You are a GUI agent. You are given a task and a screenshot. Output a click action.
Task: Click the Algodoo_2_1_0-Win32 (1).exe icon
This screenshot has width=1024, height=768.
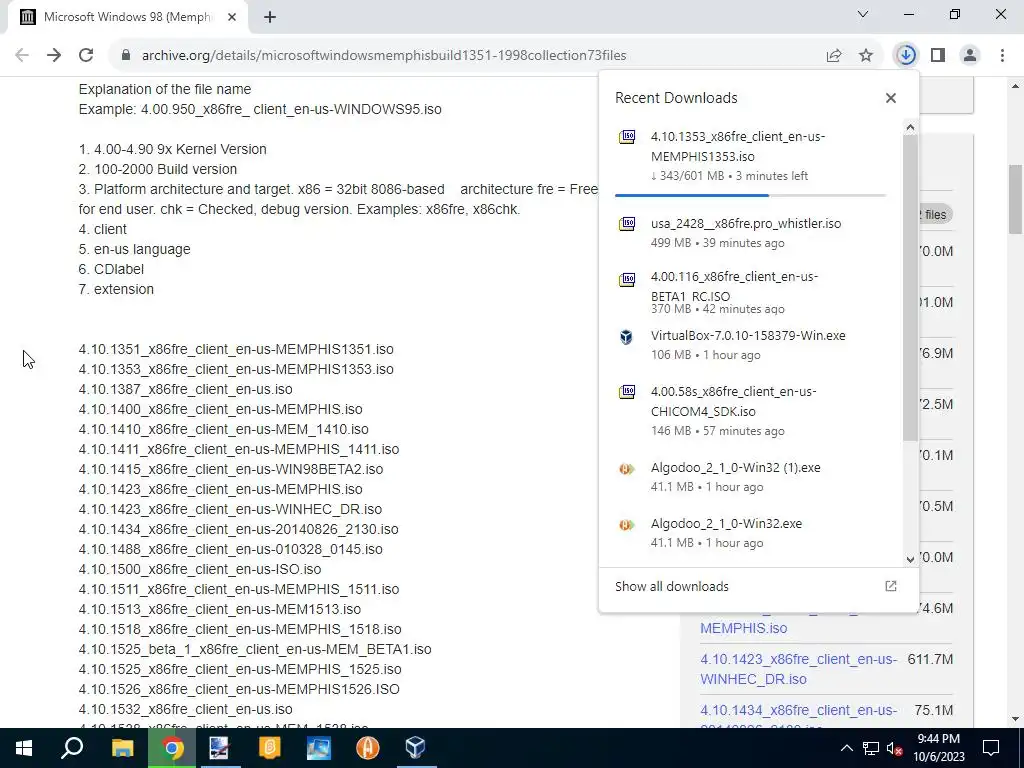(627, 469)
